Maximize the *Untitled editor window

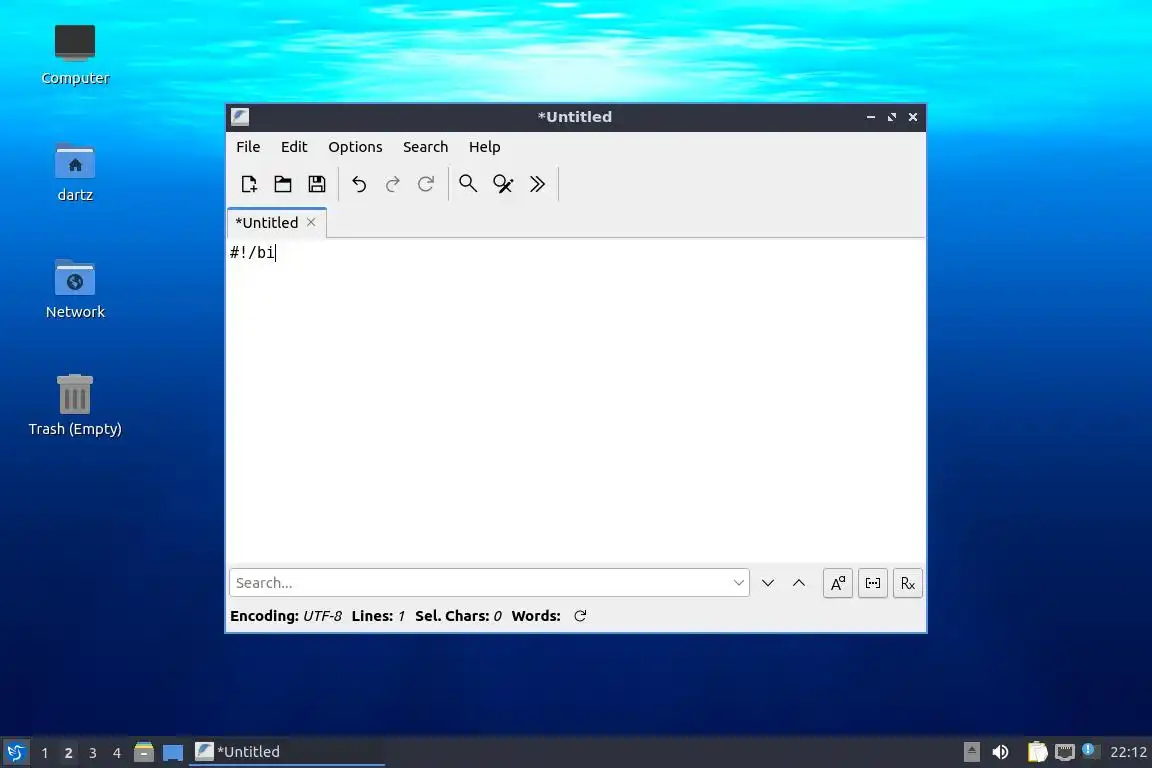892,117
